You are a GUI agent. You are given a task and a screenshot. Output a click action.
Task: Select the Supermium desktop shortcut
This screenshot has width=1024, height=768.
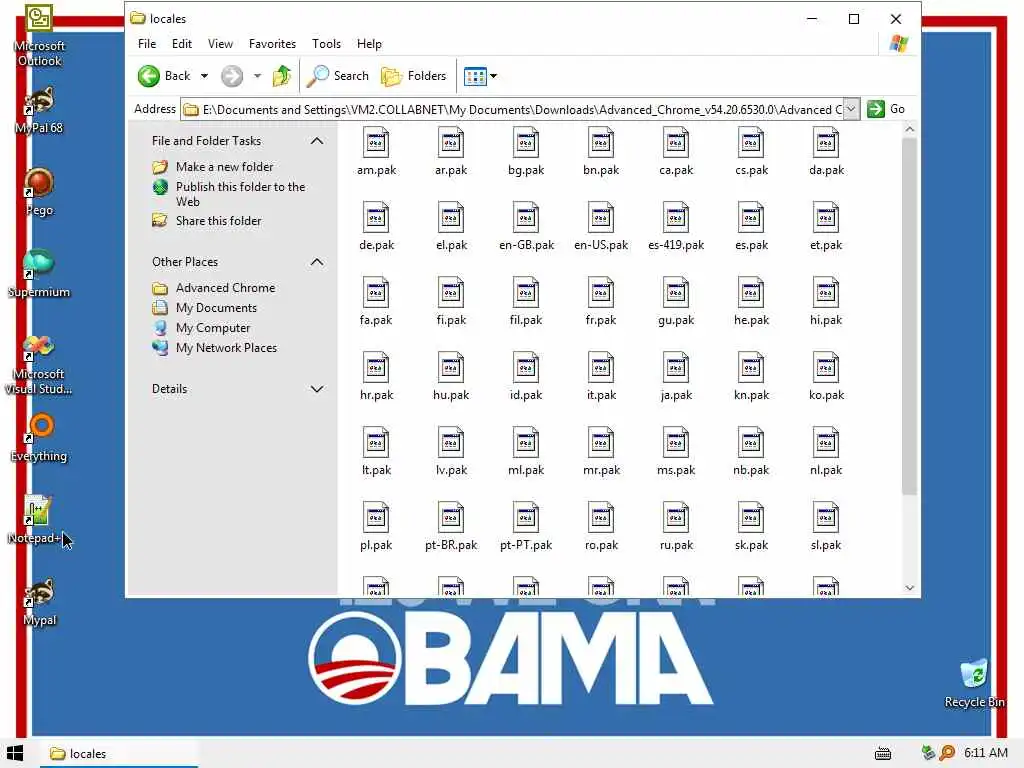coord(39,274)
